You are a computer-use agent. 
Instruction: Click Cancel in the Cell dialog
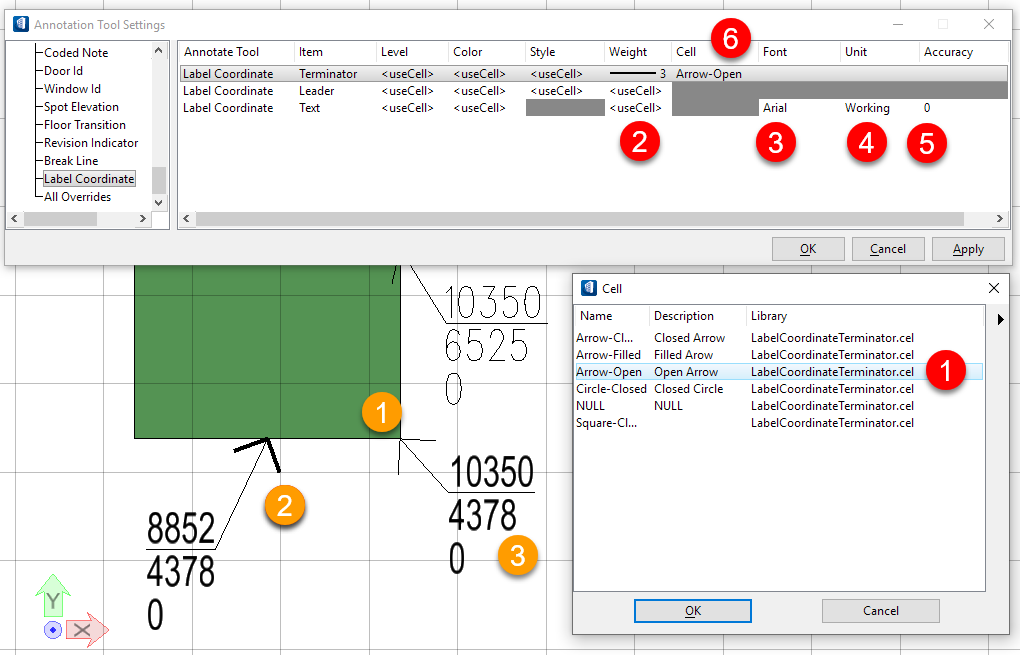pyautogui.click(x=881, y=611)
